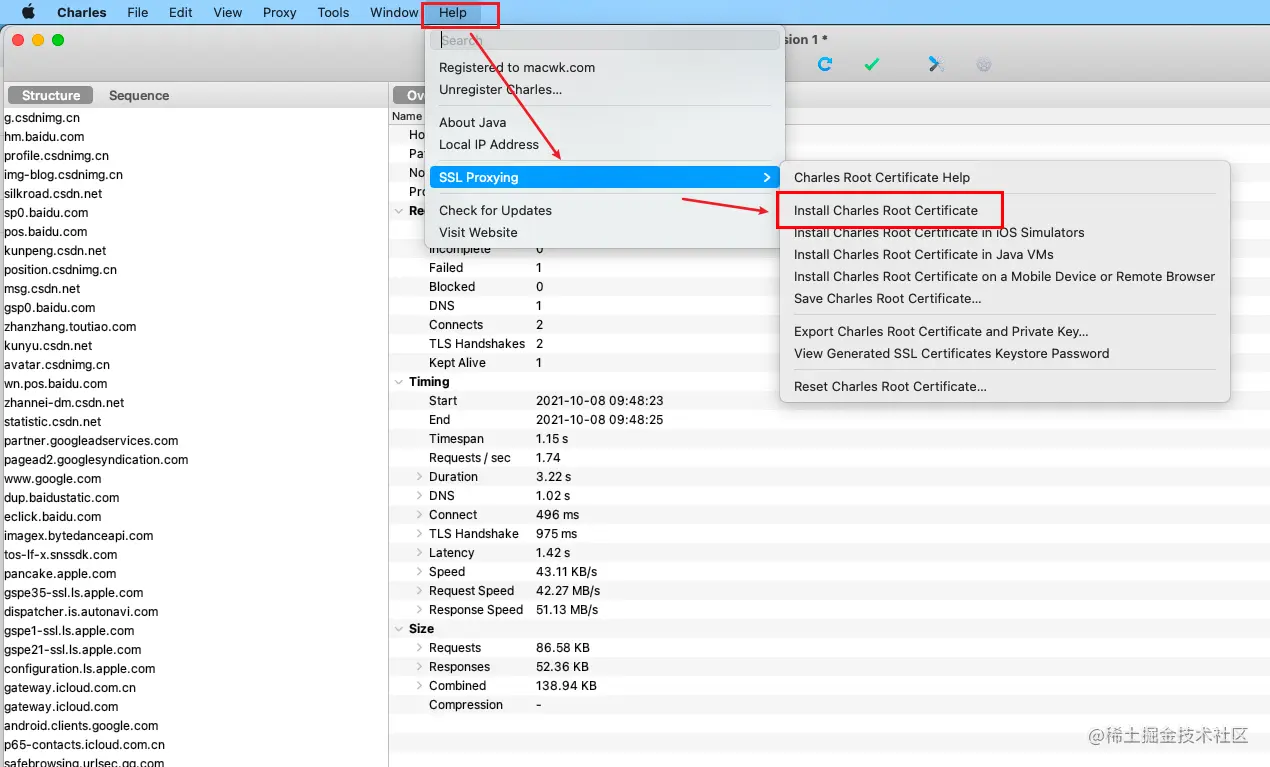Collapse the Size section
This screenshot has width=1270, height=767.
pos(400,629)
